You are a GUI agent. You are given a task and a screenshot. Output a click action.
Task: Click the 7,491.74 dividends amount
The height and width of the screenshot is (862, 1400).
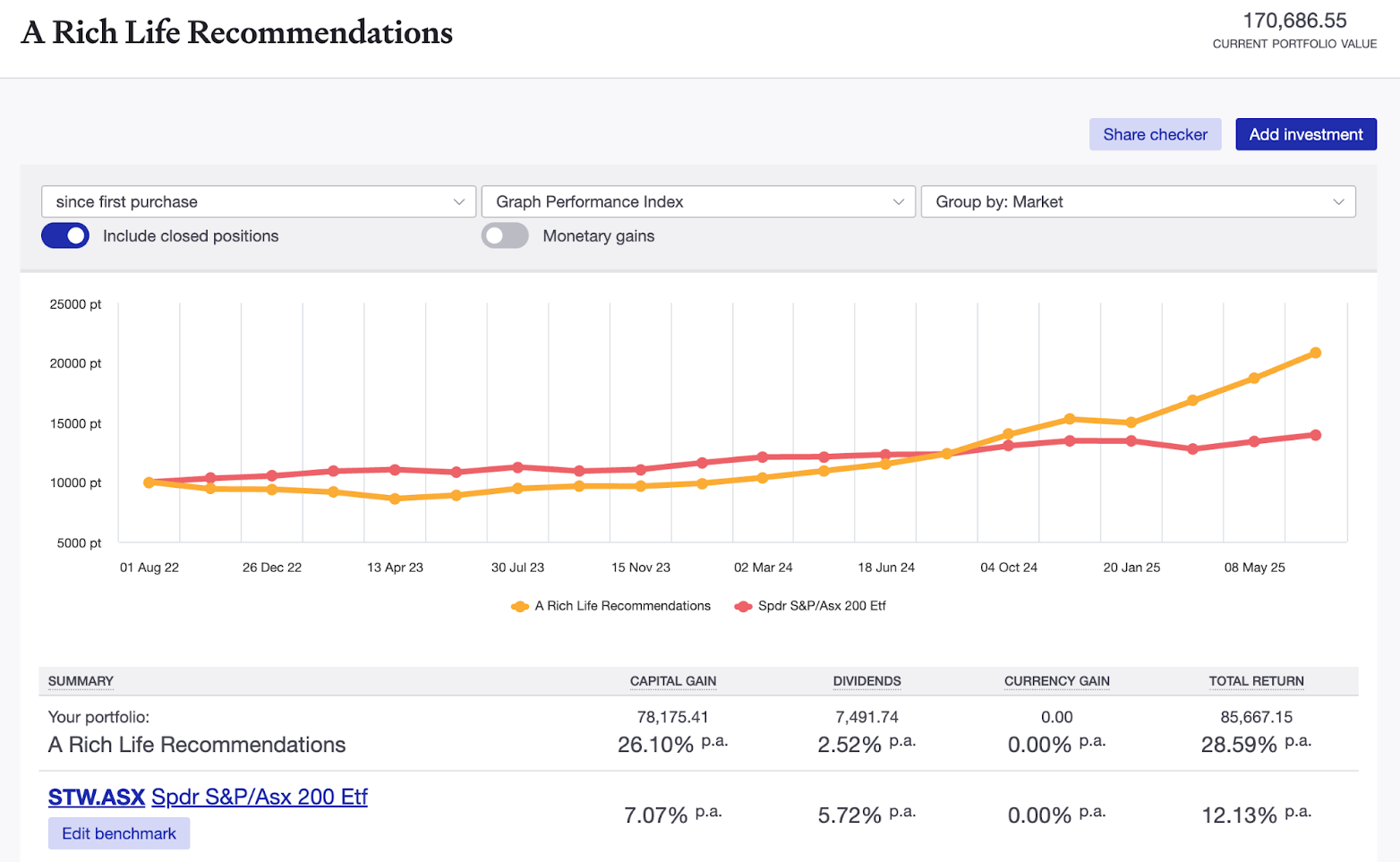pos(867,717)
